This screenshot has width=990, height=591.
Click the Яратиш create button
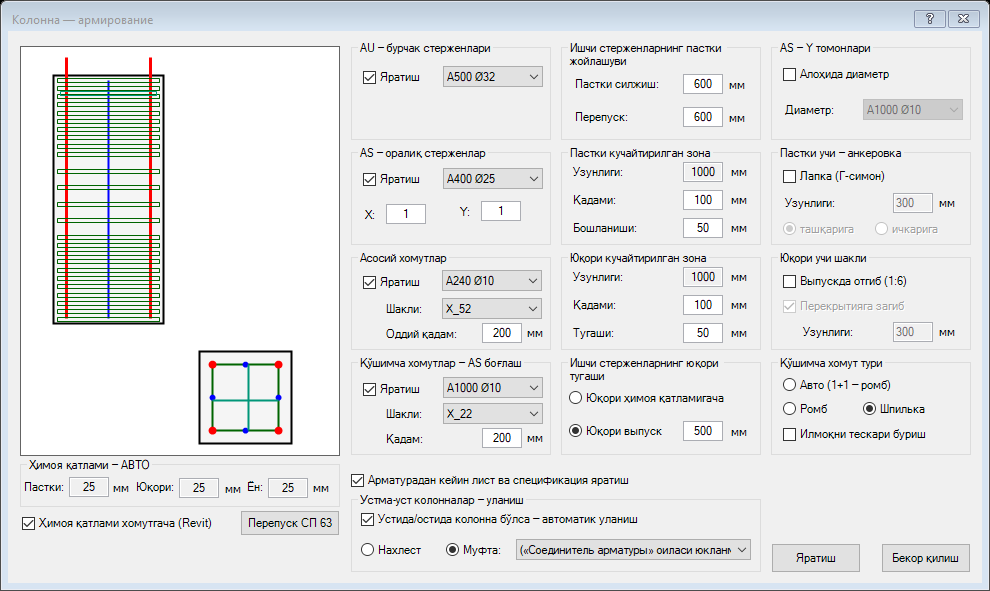coord(816,558)
